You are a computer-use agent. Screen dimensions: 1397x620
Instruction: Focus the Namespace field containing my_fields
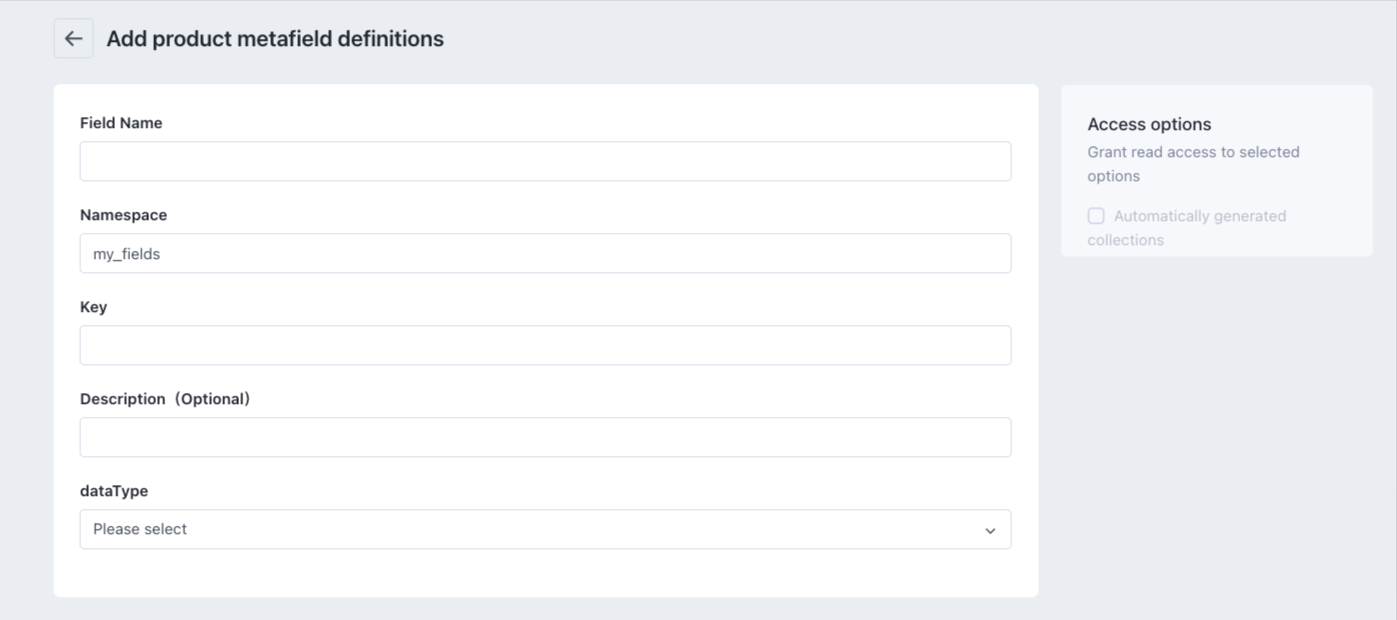coord(545,253)
